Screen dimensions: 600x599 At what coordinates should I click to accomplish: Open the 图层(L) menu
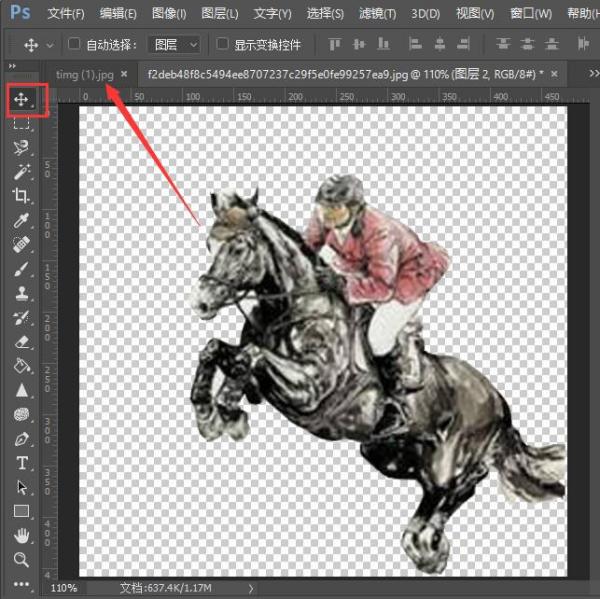pyautogui.click(x=220, y=14)
